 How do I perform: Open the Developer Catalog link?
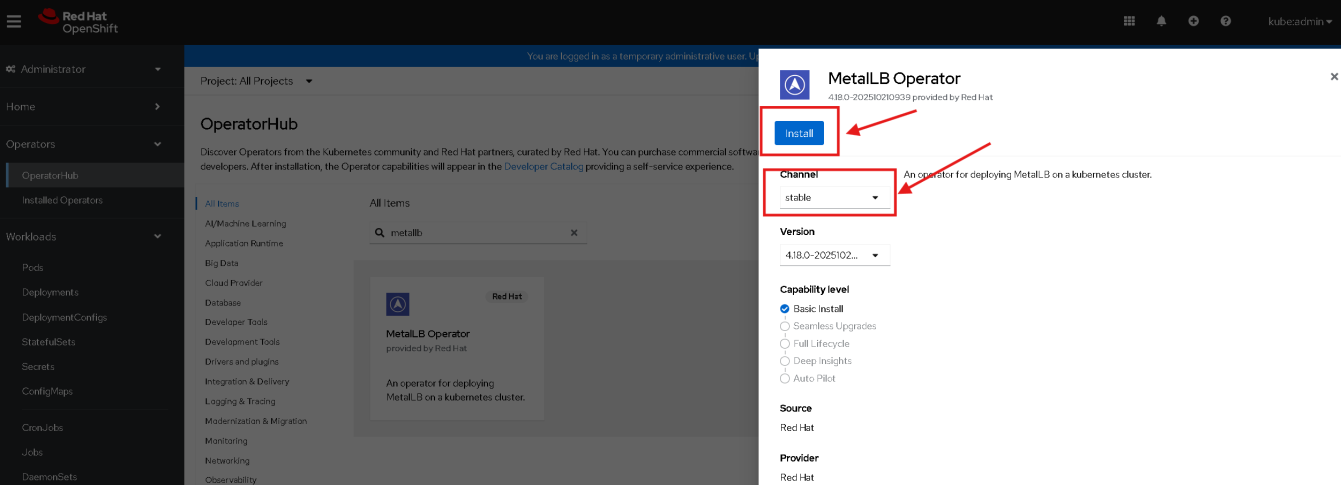[546, 166]
